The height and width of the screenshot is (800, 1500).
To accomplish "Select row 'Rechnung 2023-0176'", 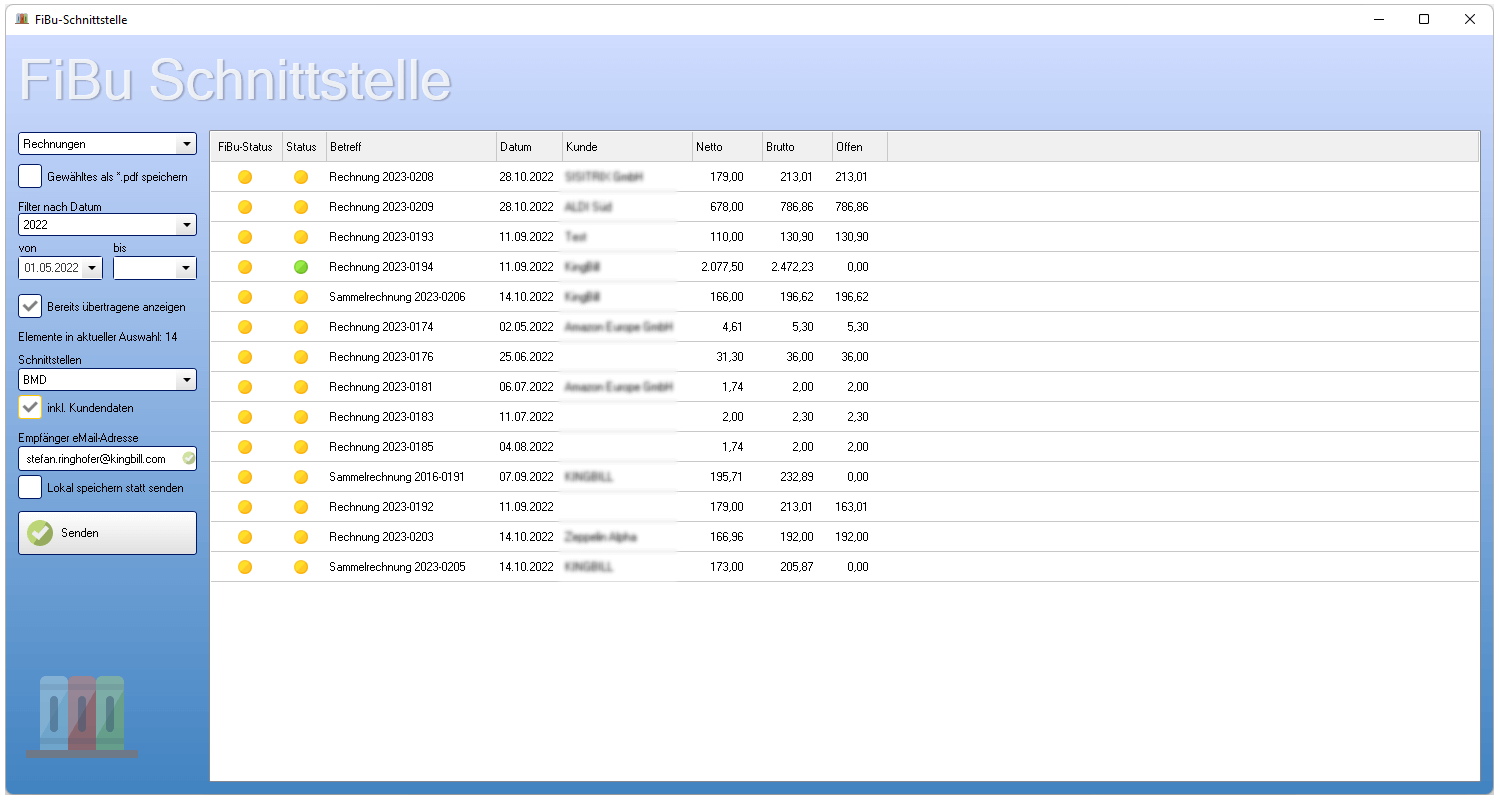I will (x=845, y=357).
